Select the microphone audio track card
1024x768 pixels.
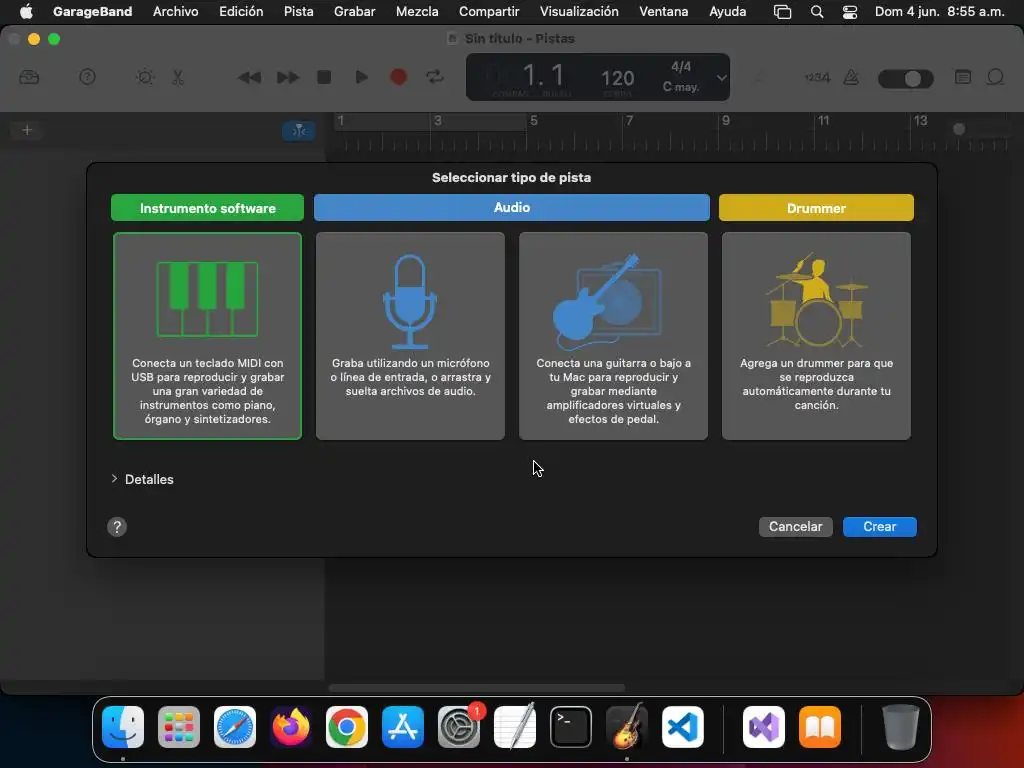coord(410,336)
